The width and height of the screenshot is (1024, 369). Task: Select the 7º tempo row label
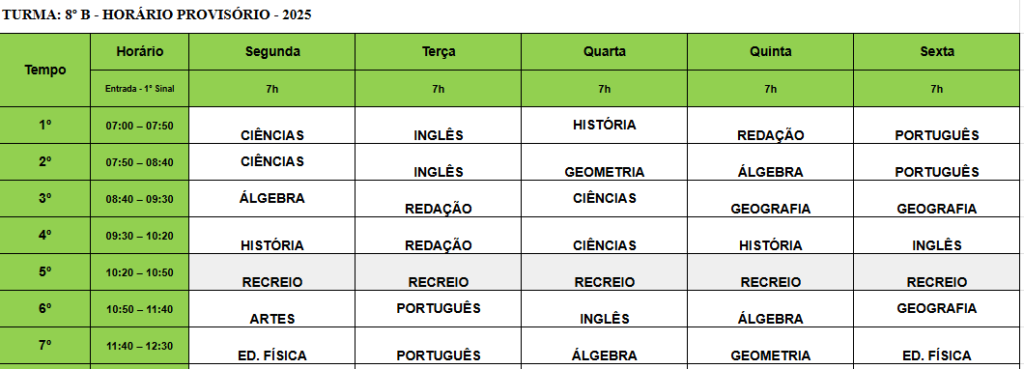[x=45, y=345]
